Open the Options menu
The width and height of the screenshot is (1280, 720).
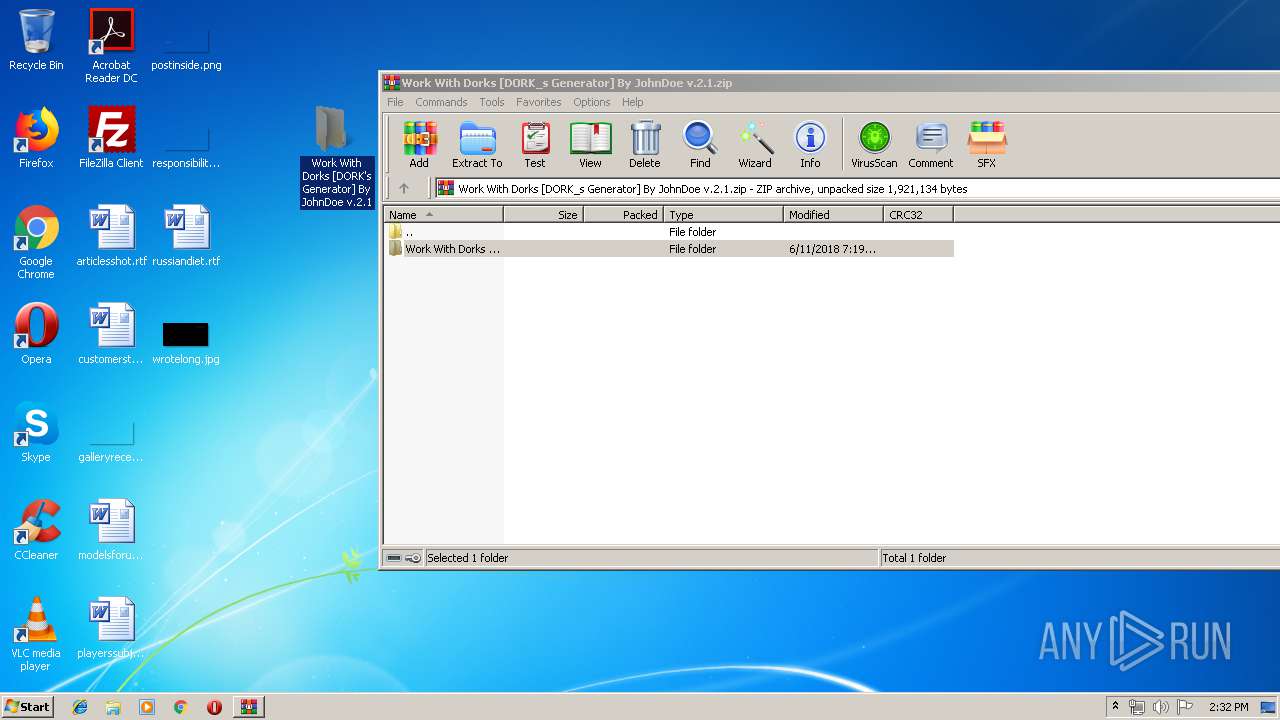click(x=592, y=102)
